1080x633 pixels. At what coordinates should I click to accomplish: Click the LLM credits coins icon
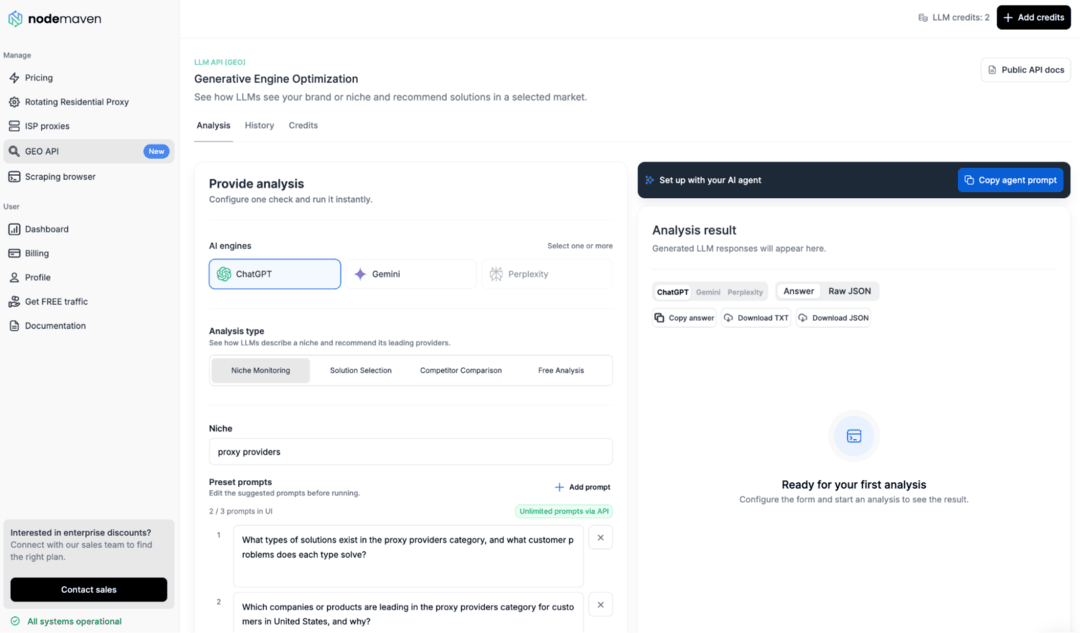923,18
